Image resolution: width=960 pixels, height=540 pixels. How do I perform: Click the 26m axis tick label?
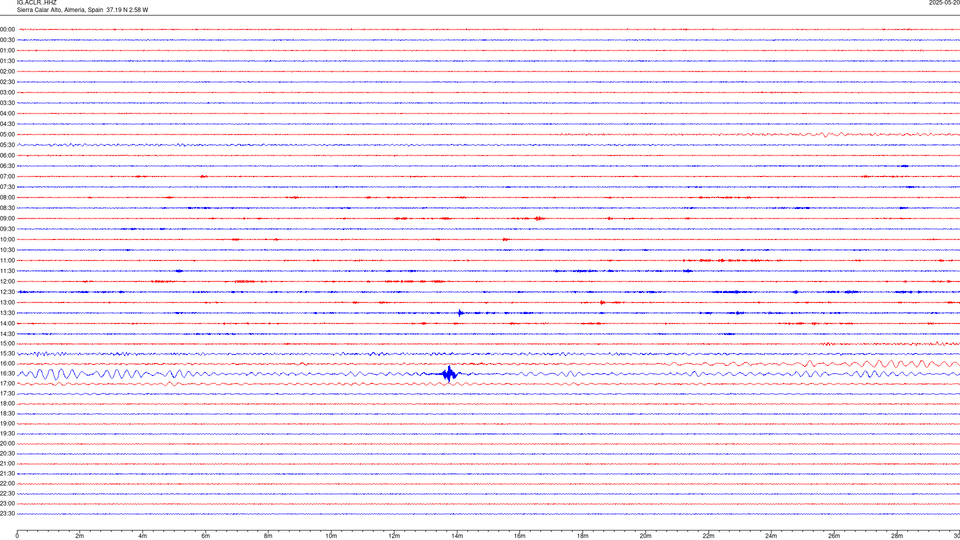point(834,536)
